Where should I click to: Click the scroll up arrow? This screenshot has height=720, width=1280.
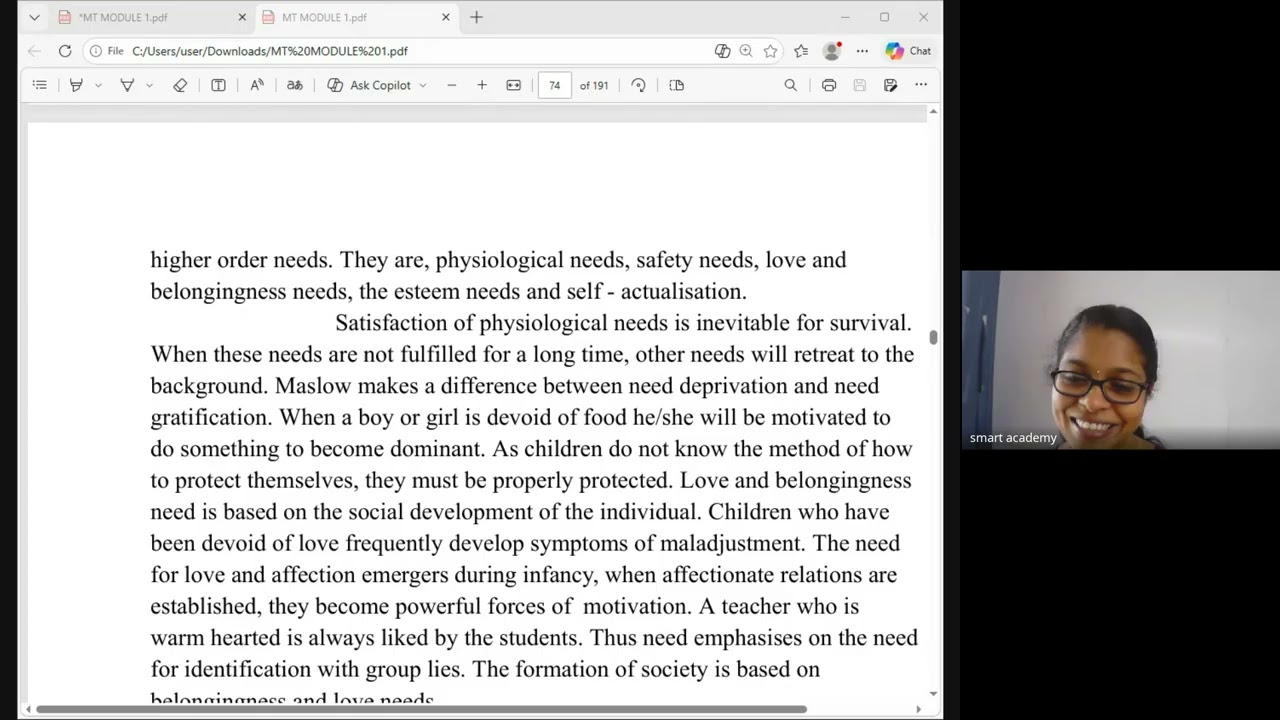click(933, 111)
